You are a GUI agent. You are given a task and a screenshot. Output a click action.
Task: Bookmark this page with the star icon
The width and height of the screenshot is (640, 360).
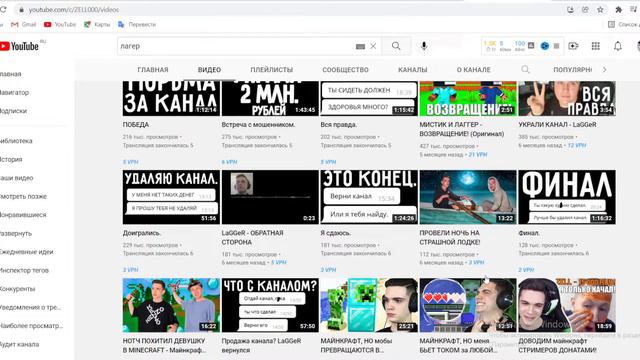pos(600,9)
